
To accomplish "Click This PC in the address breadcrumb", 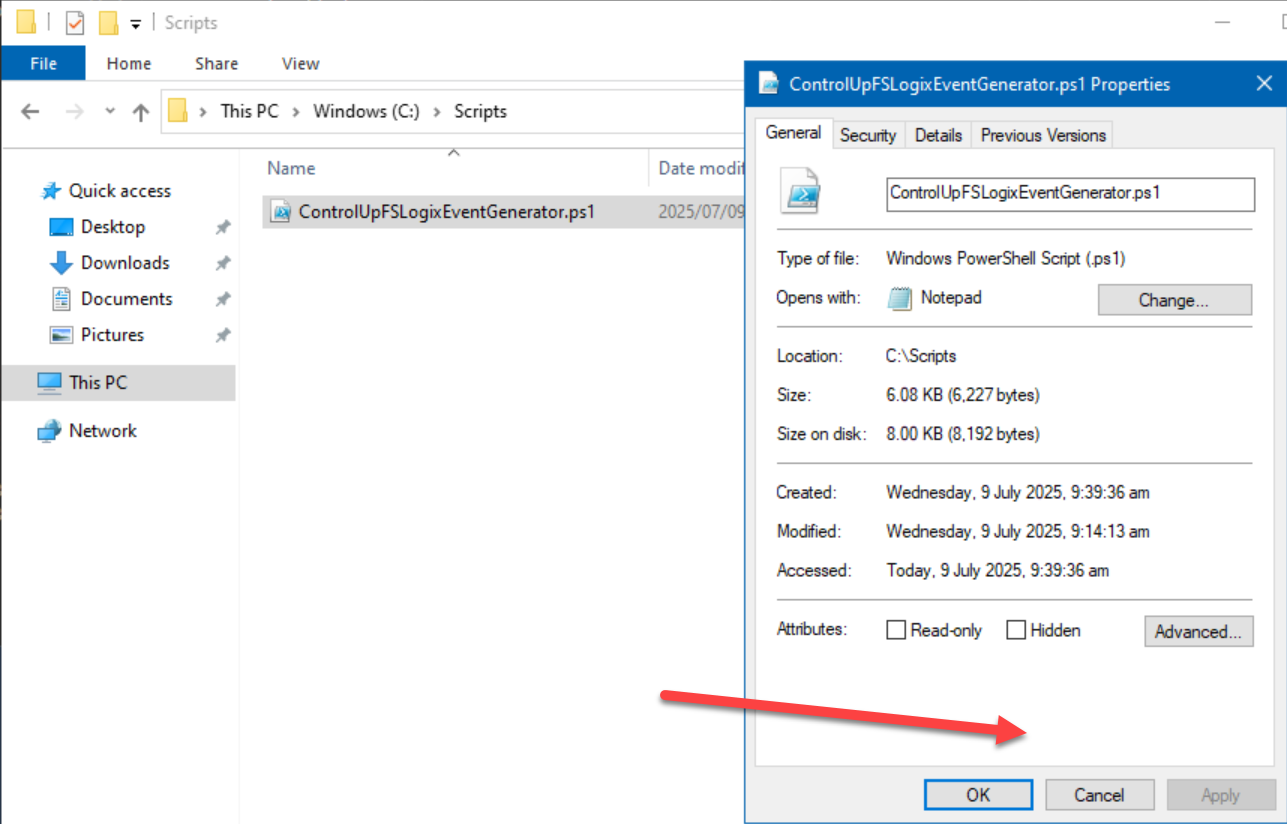I will pyautogui.click(x=249, y=111).
